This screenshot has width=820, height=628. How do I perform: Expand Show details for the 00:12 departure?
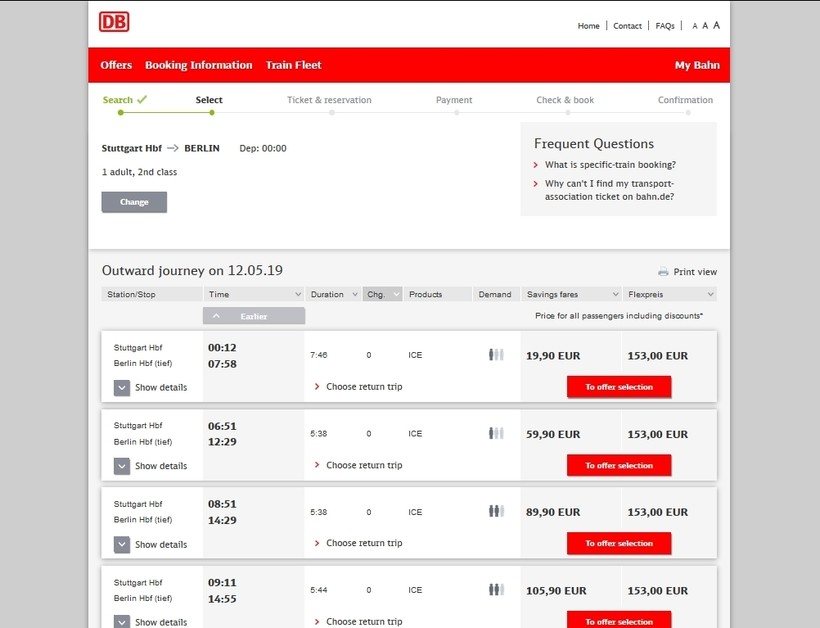(x=122, y=388)
